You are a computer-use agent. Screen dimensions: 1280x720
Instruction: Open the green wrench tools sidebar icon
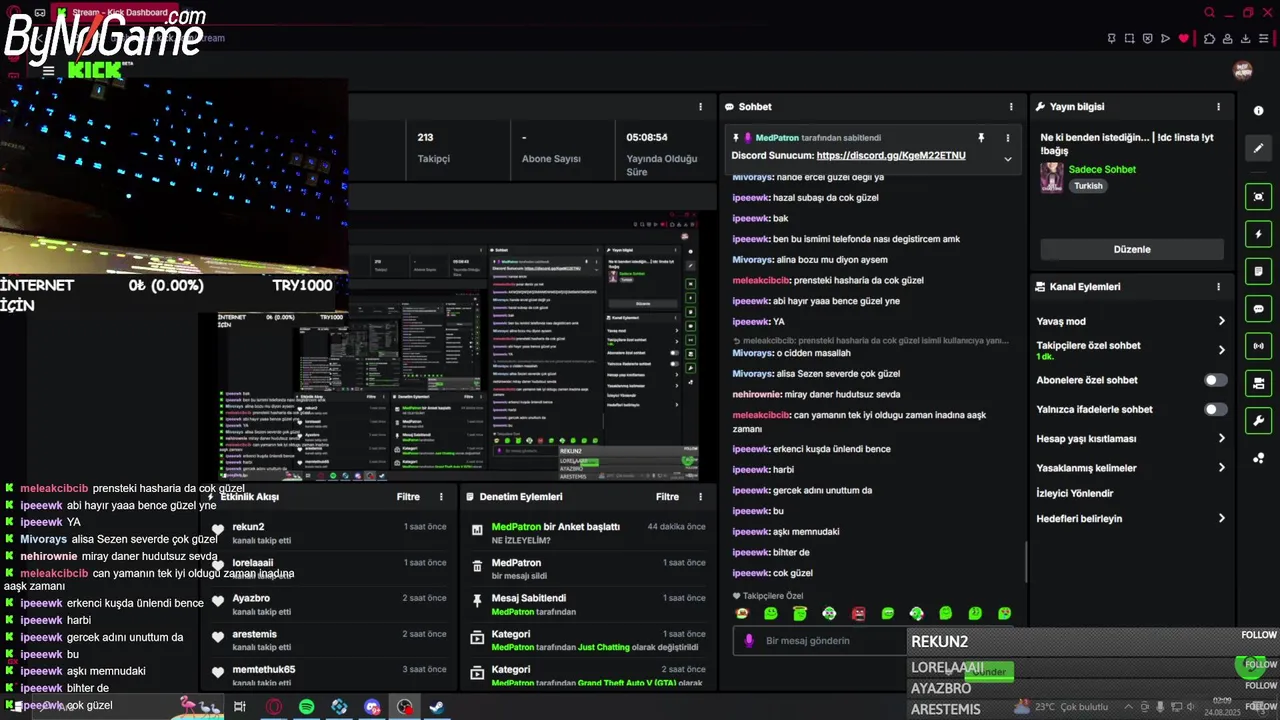(1258, 420)
